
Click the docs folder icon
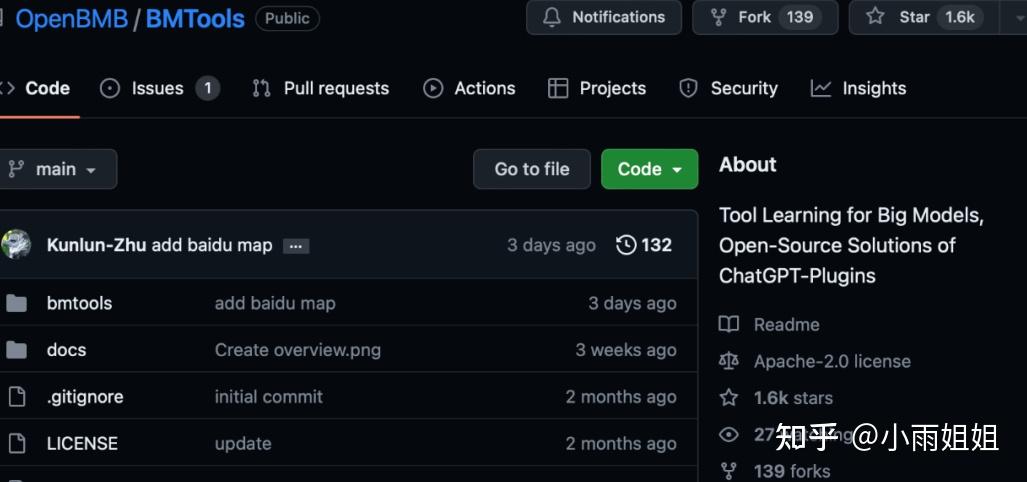coord(17,350)
